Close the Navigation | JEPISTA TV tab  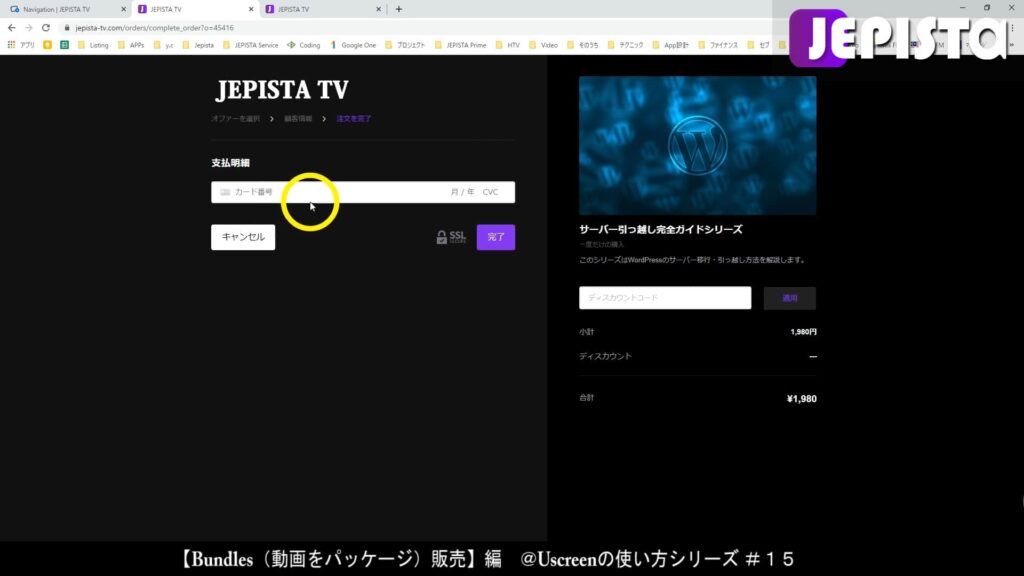[x=123, y=9]
